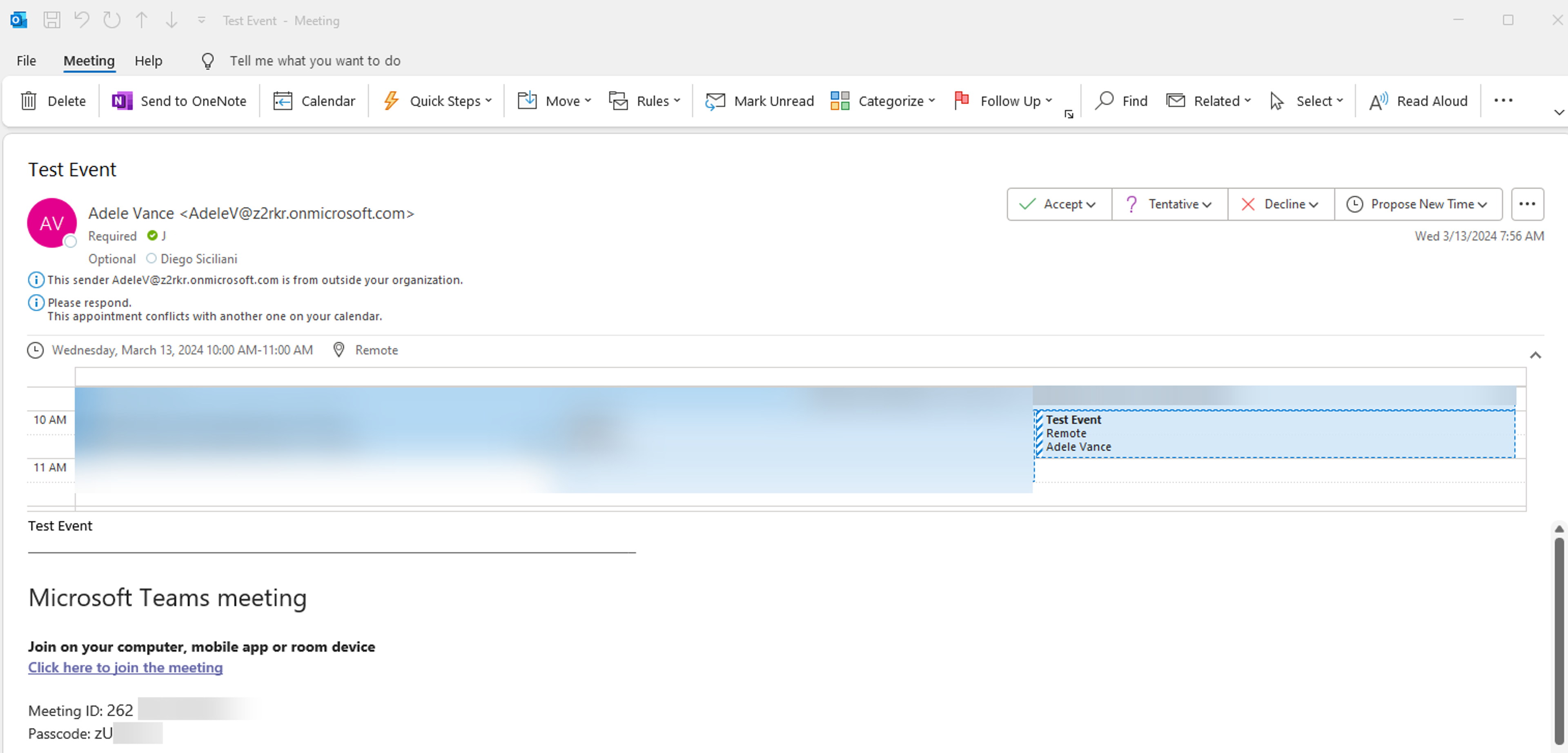Open the Help ribbon tab
Viewport: 1568px width, 753px height.
148,60
